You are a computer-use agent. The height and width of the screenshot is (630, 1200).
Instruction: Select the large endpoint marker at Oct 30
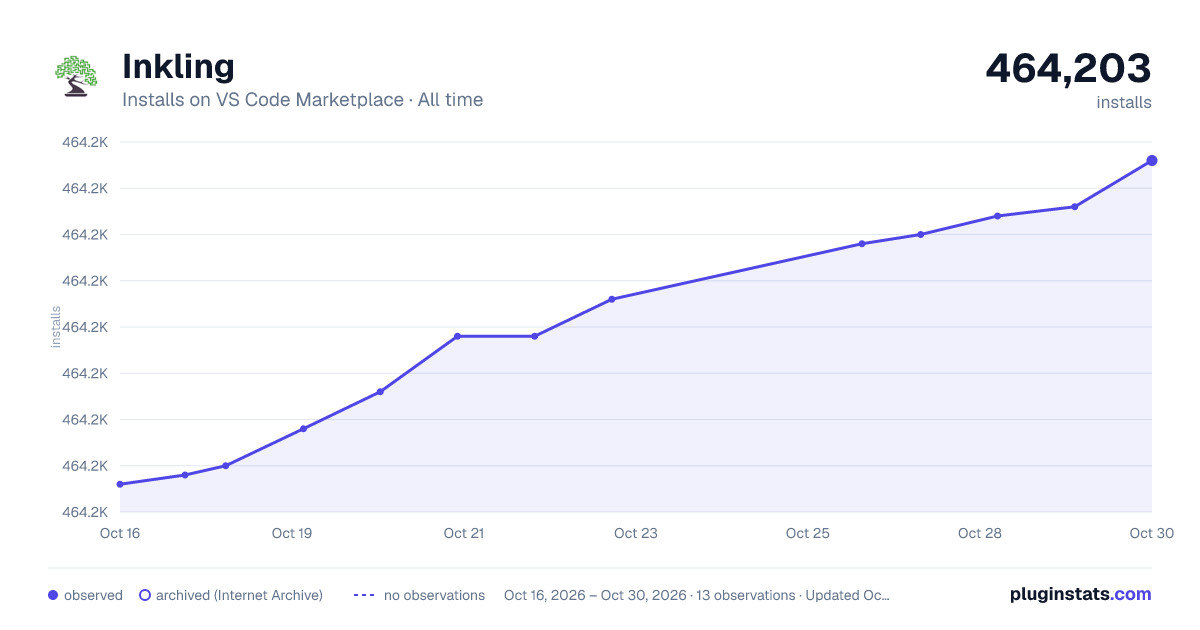pos(1152,160)
